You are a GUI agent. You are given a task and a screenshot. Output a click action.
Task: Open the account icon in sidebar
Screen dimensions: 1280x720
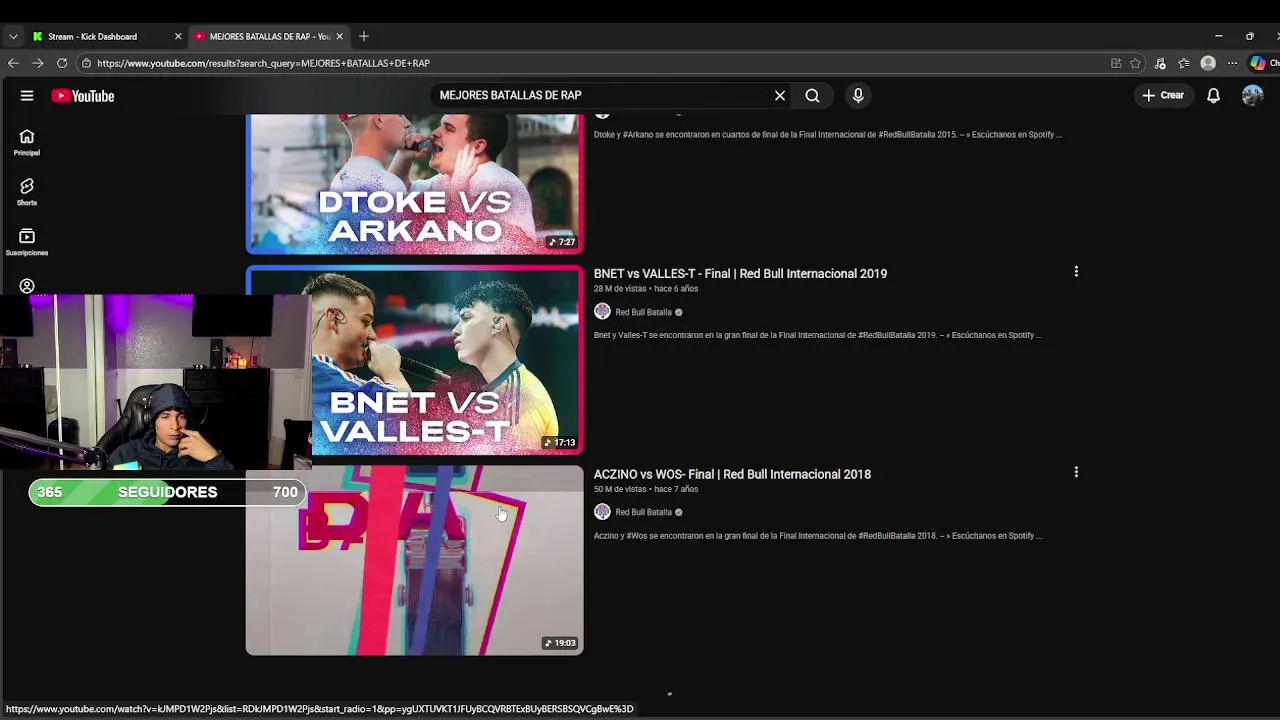click(x=27, y=286)
